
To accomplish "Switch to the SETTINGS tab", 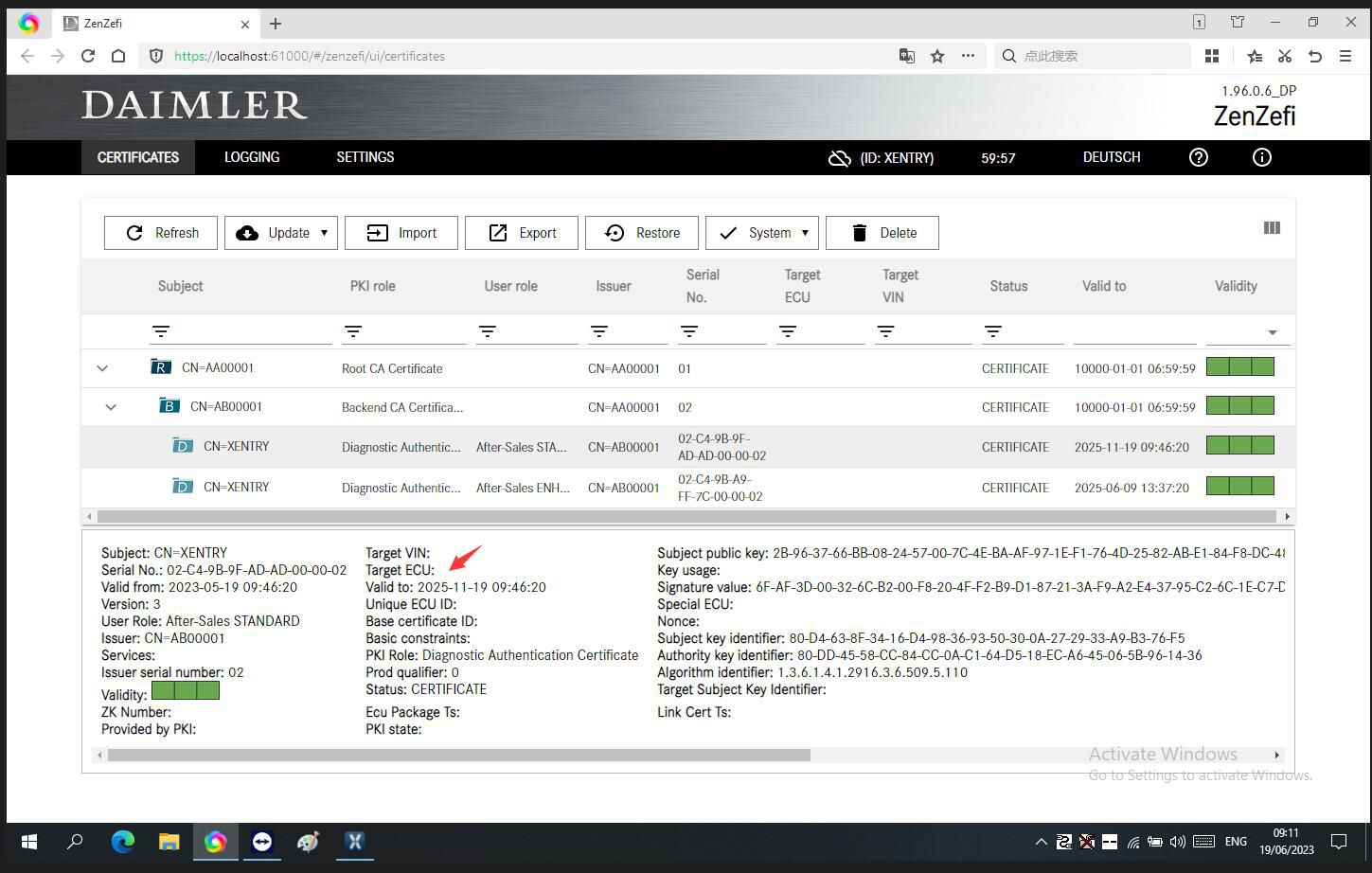I will pos(365,157).
